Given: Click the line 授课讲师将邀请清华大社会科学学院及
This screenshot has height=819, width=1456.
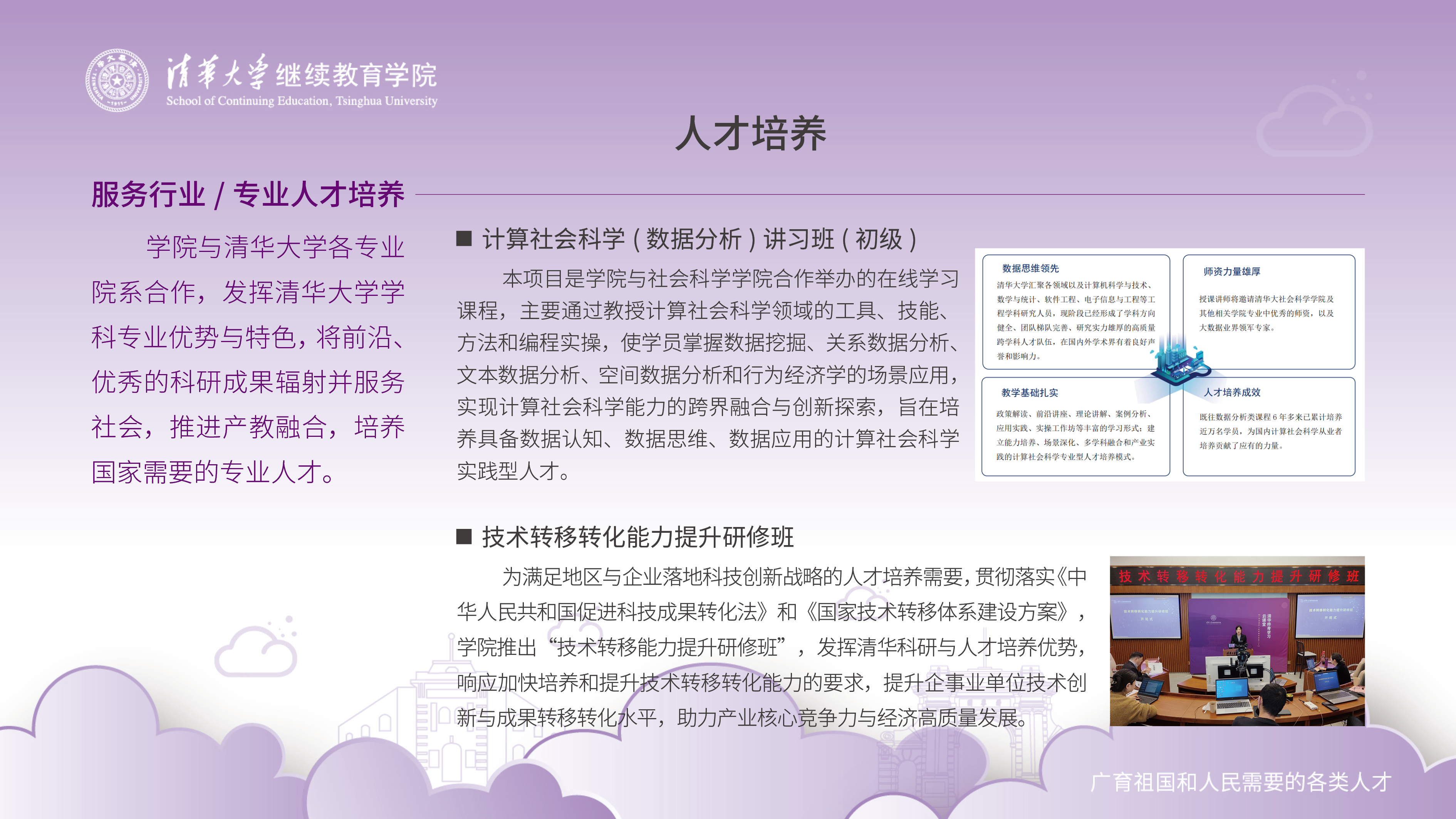Looking at the screenshot, I should coord(1266,299).
